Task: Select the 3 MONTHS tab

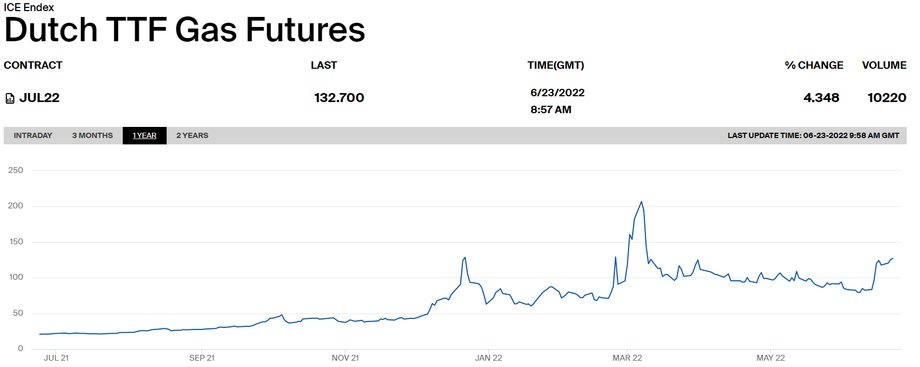Action: [x=92, y=136]
